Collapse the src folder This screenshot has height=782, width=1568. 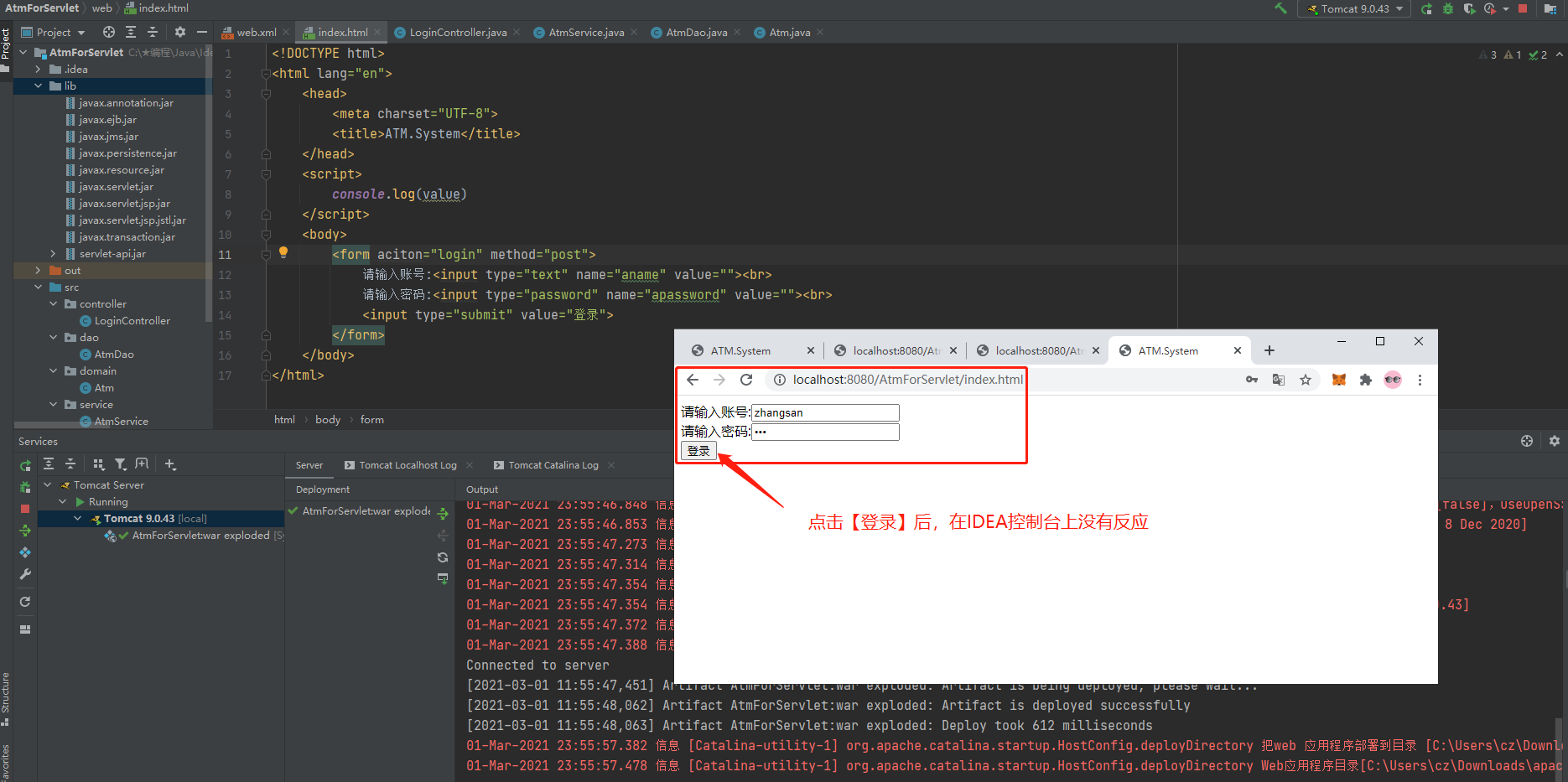(38, 287)
